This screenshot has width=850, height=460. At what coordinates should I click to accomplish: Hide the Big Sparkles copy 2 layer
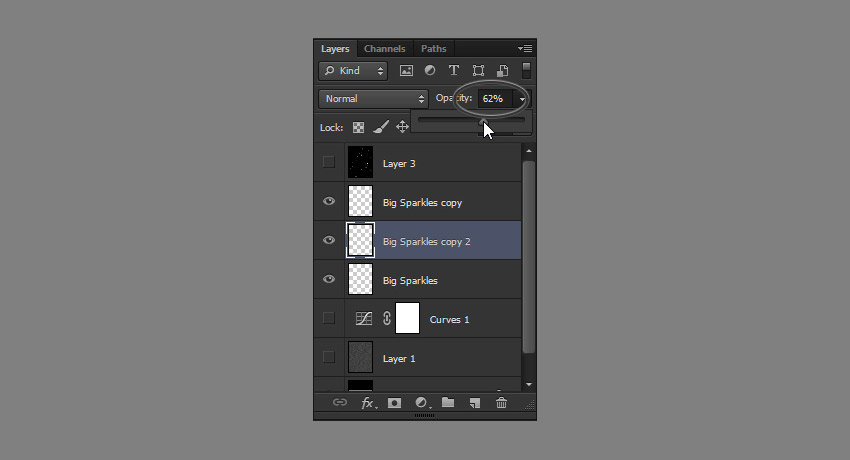click(x=329, y=240)
